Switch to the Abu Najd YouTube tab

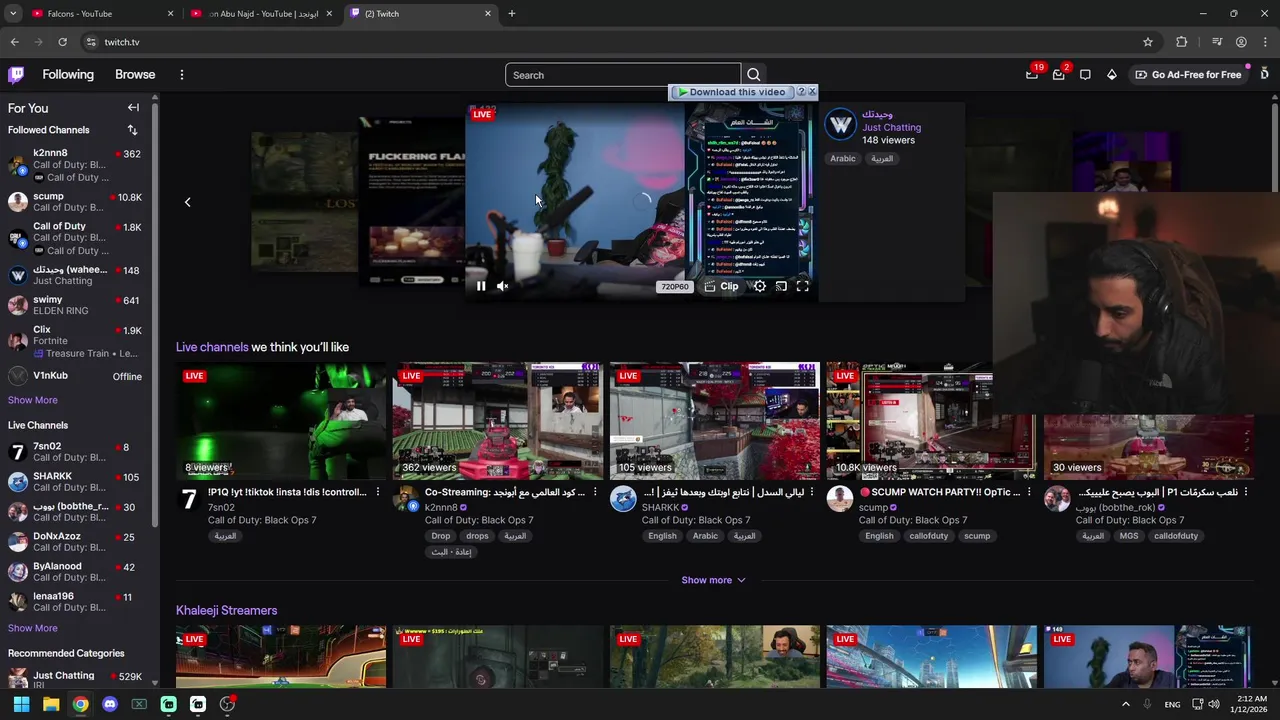(x=262, y=14)
